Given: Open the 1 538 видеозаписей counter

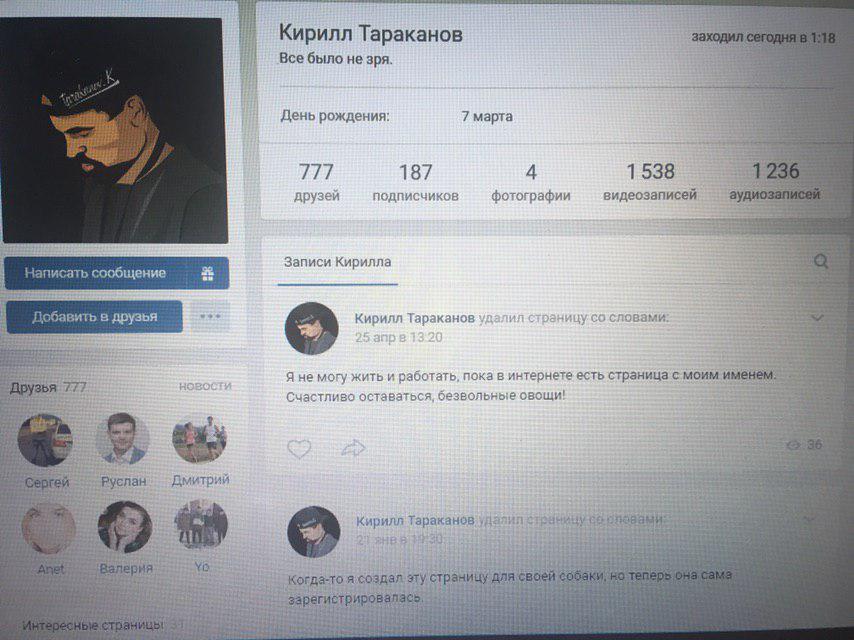Looking at the screenshot, I should [650, 182].
